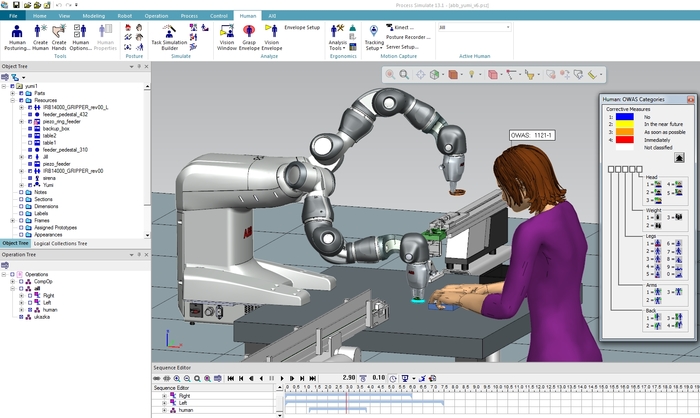Expand the Frames node in Object Tree
This screenshot has width=700, height=418.
[12, 220]
